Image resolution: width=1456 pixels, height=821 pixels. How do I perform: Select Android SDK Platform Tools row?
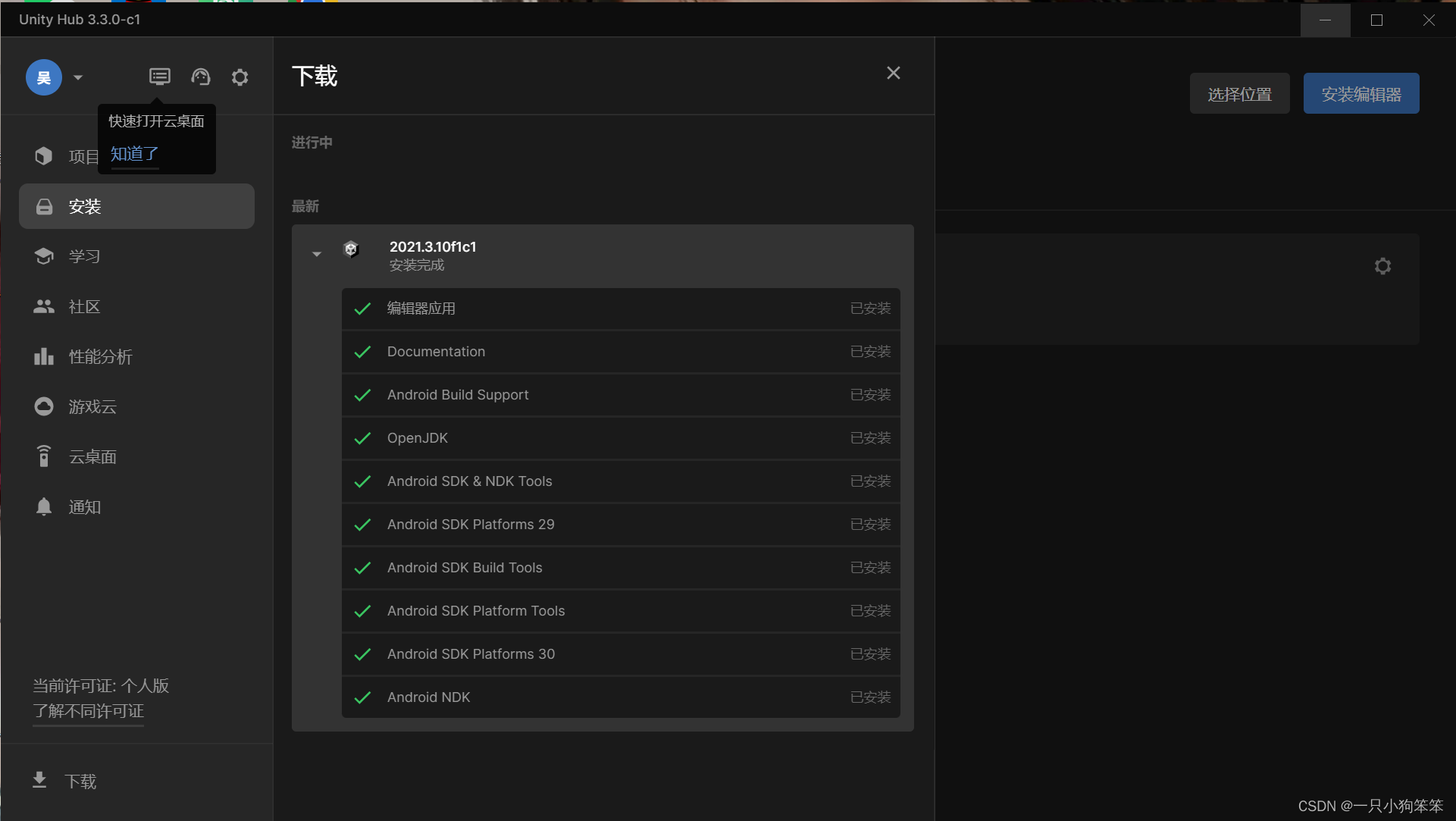621,611
